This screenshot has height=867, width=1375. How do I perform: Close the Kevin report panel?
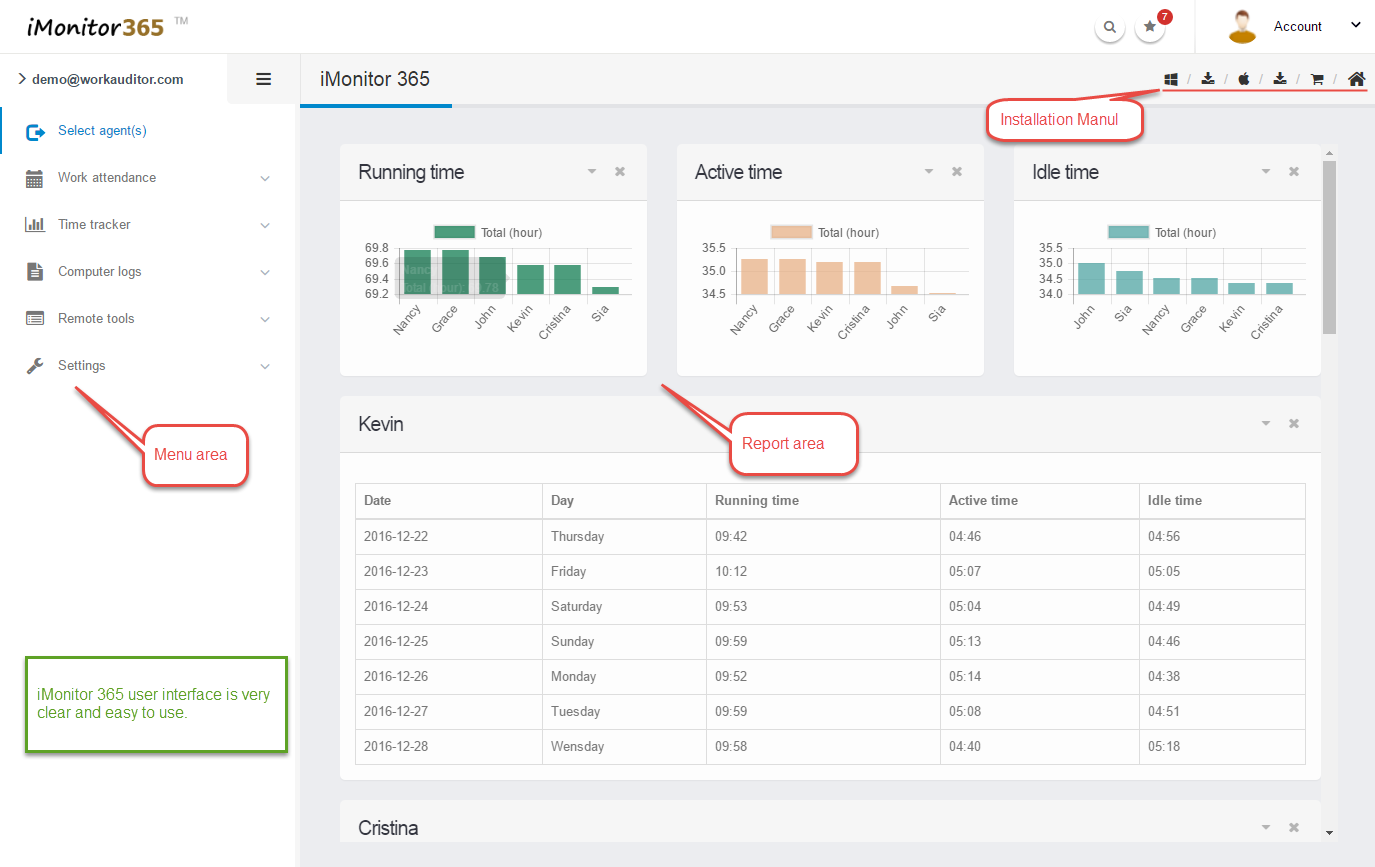click(x=1294, y=424)
